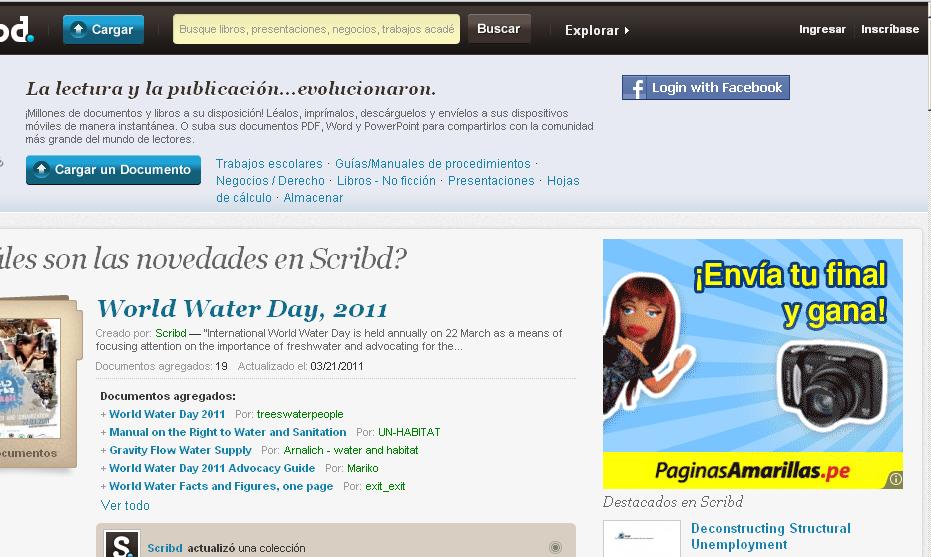931x557 pixels.
Task: Click Scribd name in activity feed
Action: click(x=164, y=547)
